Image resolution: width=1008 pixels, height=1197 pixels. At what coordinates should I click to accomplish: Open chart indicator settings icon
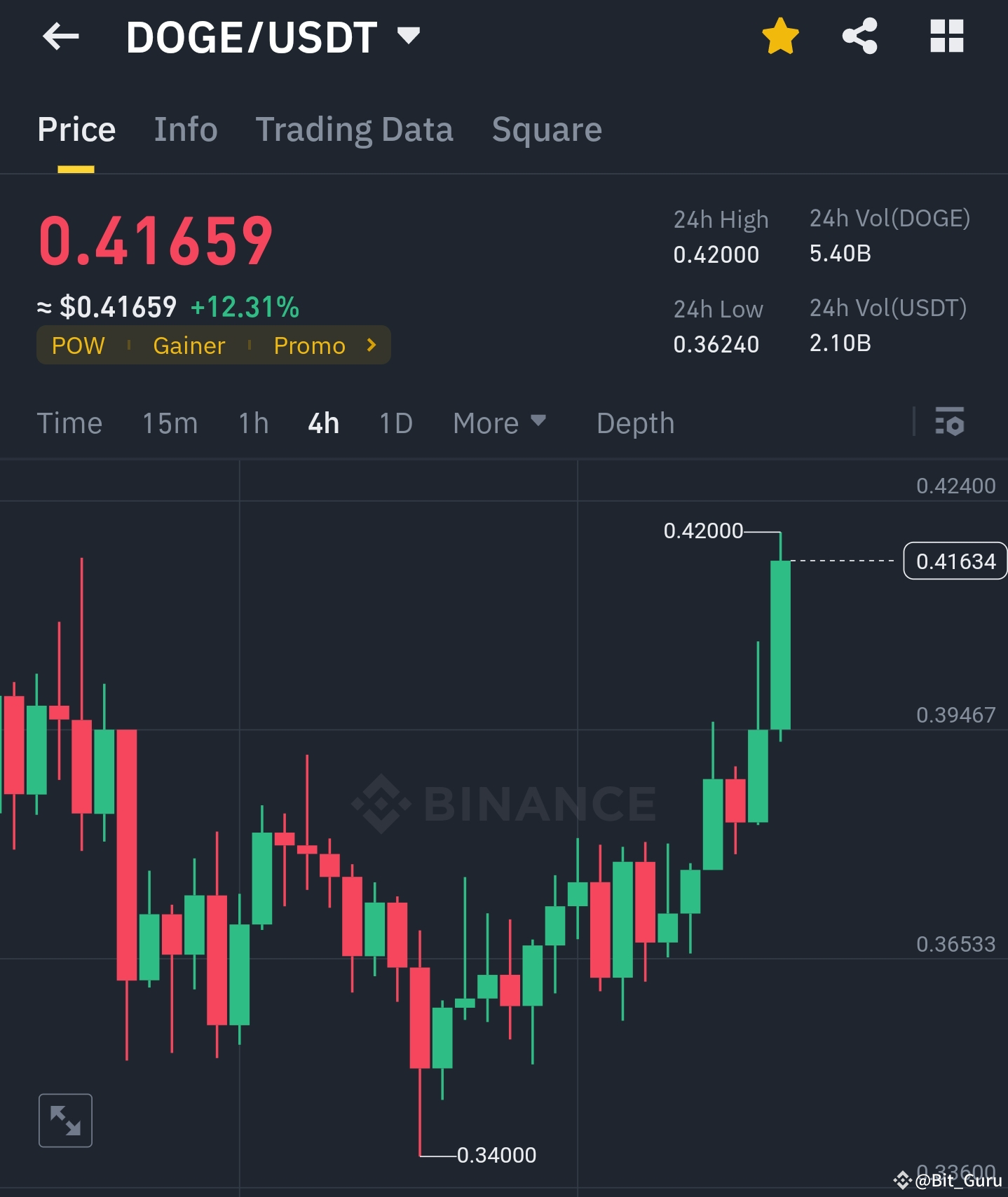click(x=951, y=423)
